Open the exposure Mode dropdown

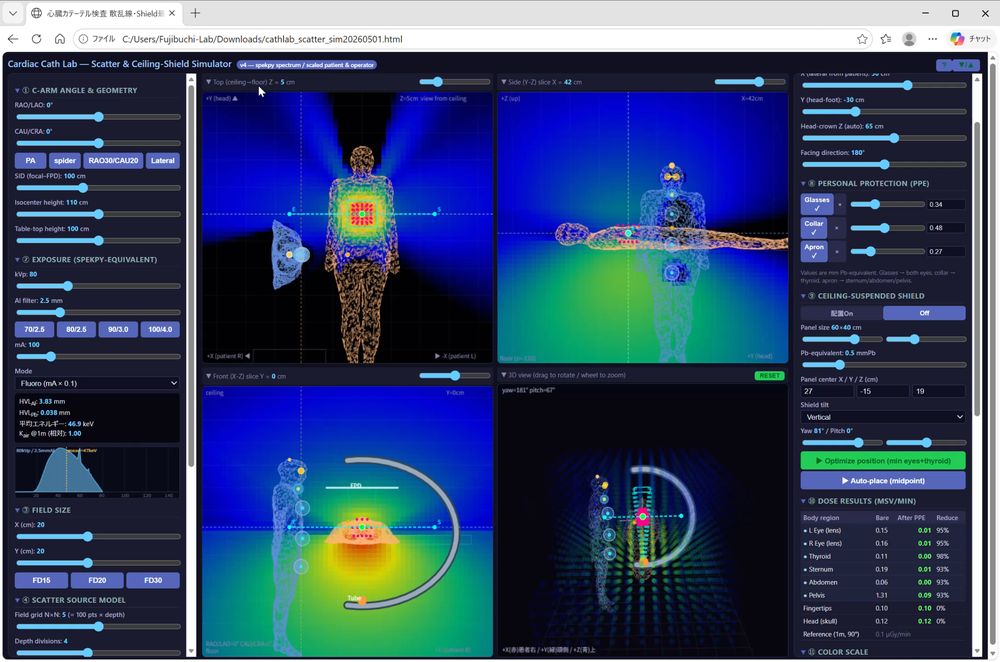pyautogui.click(x=98, y=383)
